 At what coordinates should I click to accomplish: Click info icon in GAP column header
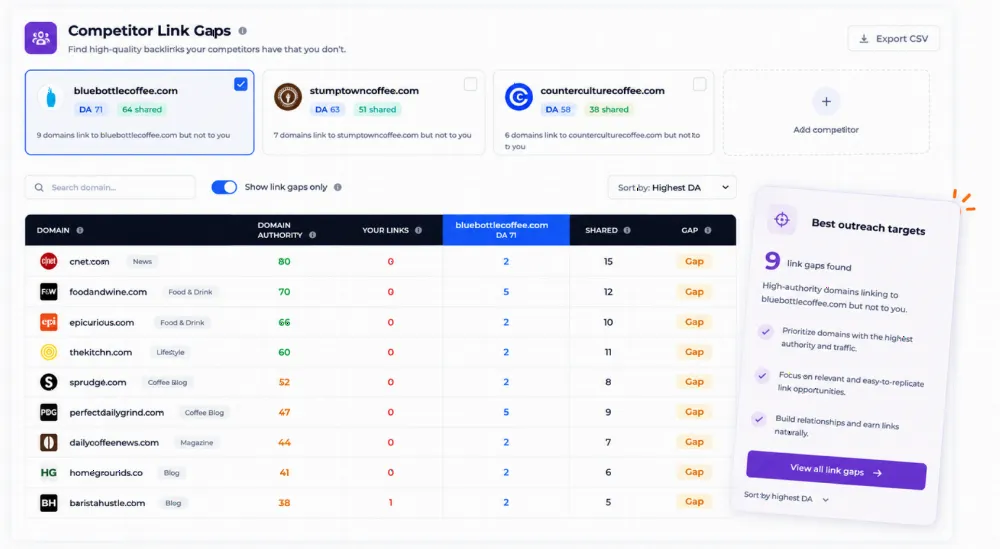pyautogui.click(x=707, y=230)
